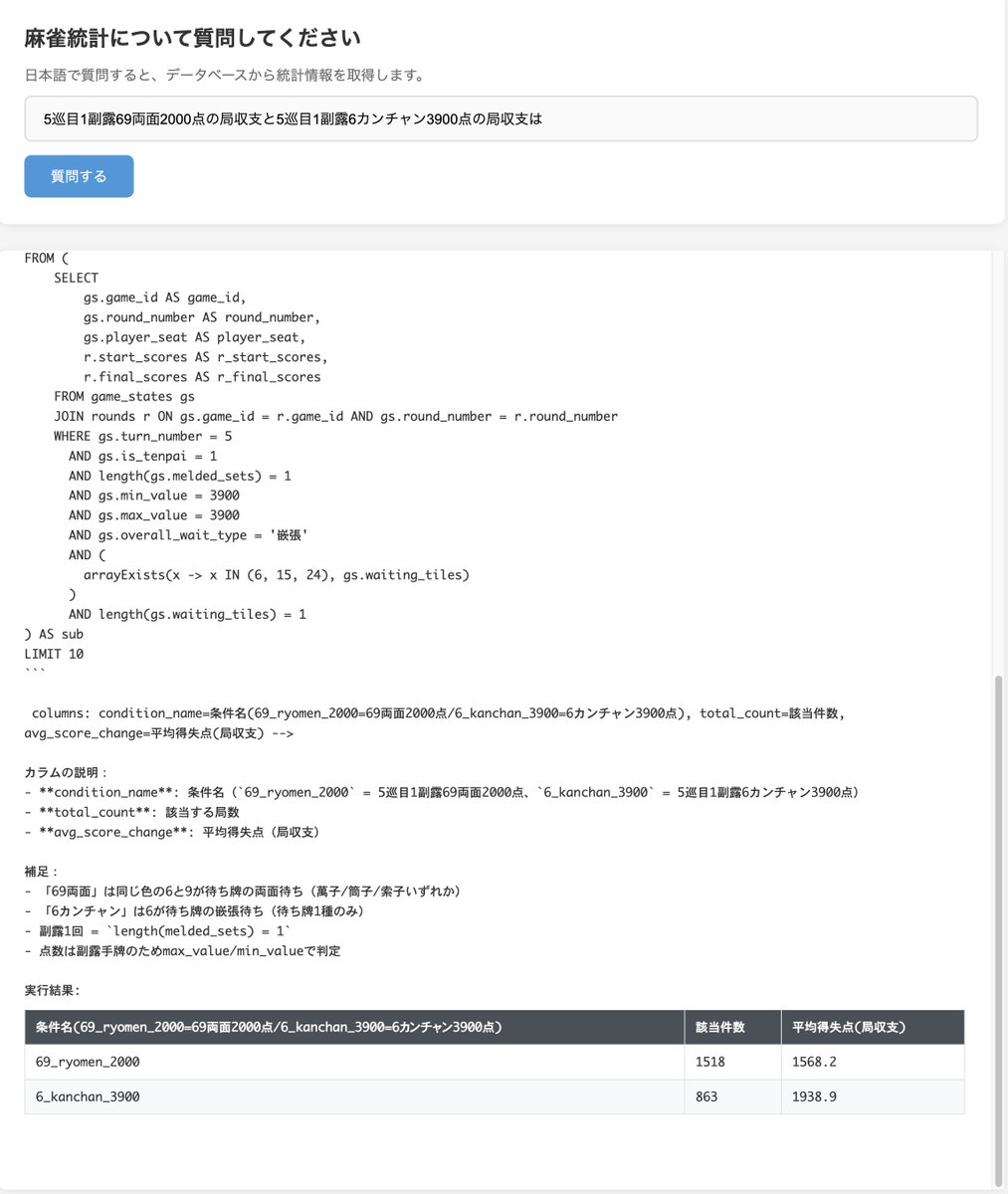Viewport: 1008px width, 1194px height.
Task: Click the 補足: label
Action: [x=42, y=872]
